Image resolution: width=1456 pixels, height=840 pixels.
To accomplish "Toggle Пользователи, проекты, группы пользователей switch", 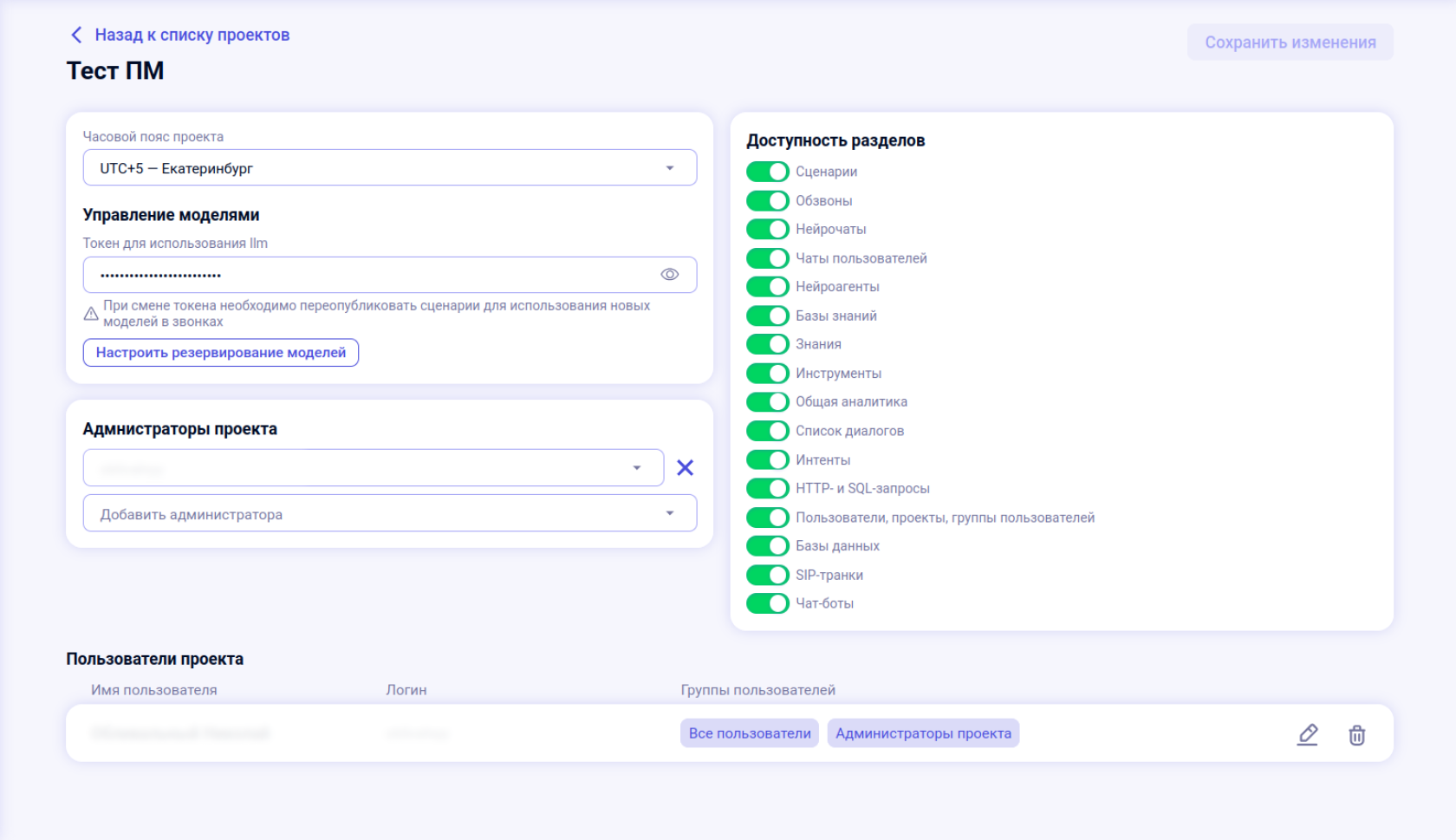I will click(x=768, y=518).
